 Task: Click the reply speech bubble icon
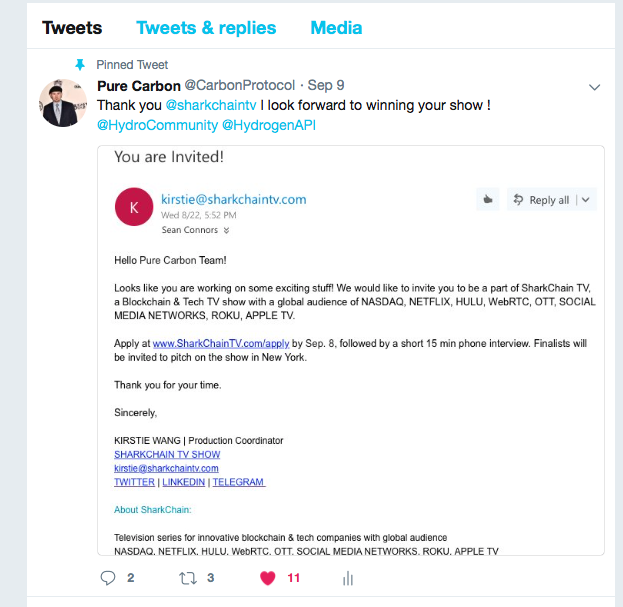pos(109,577)
